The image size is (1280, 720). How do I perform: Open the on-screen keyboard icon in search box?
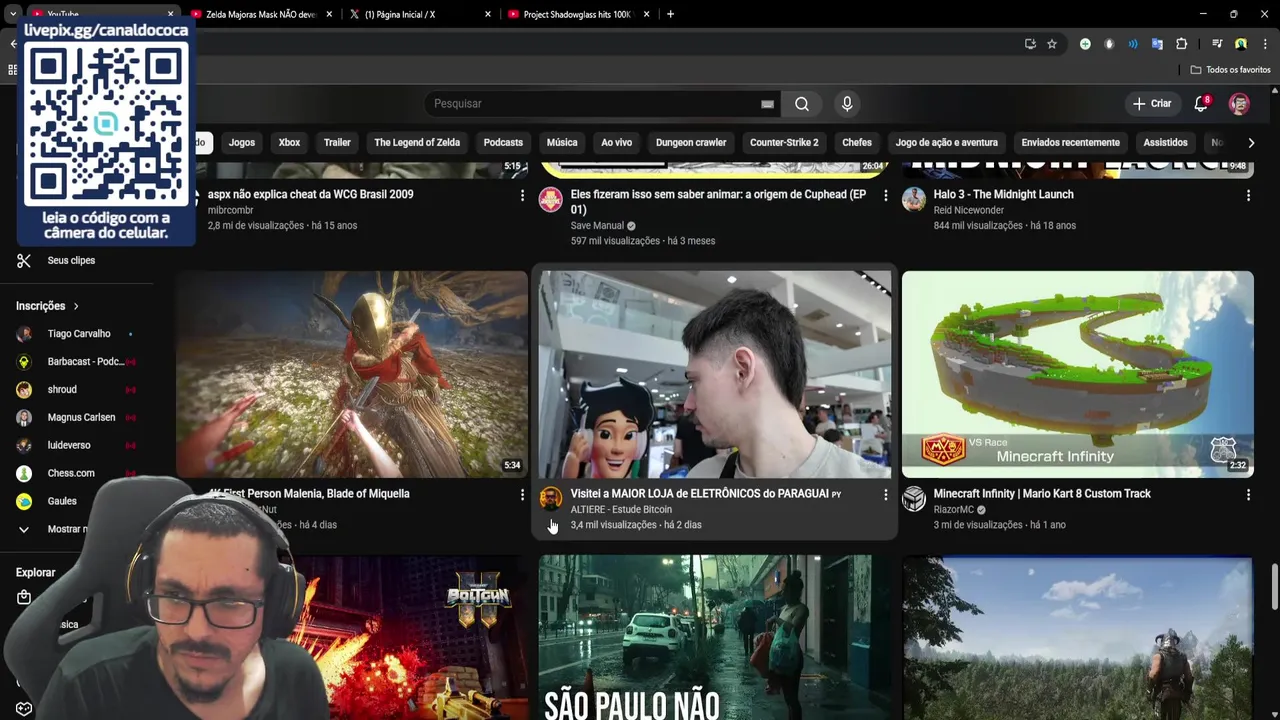pyautogui.click(x=767, y=104)
